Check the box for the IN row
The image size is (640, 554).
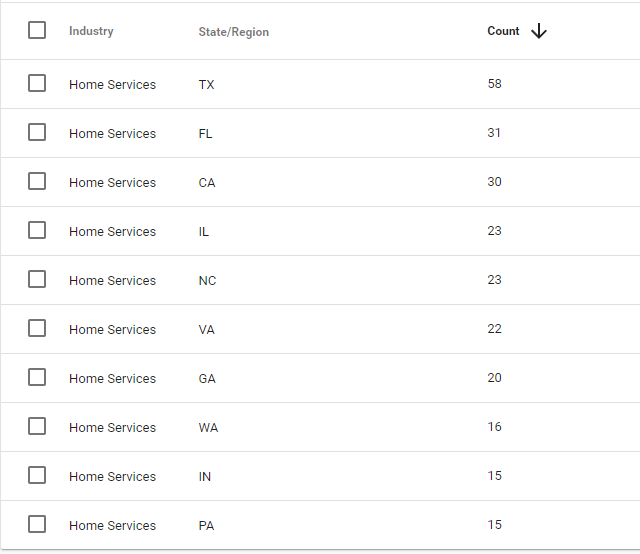tap(37, 475)
